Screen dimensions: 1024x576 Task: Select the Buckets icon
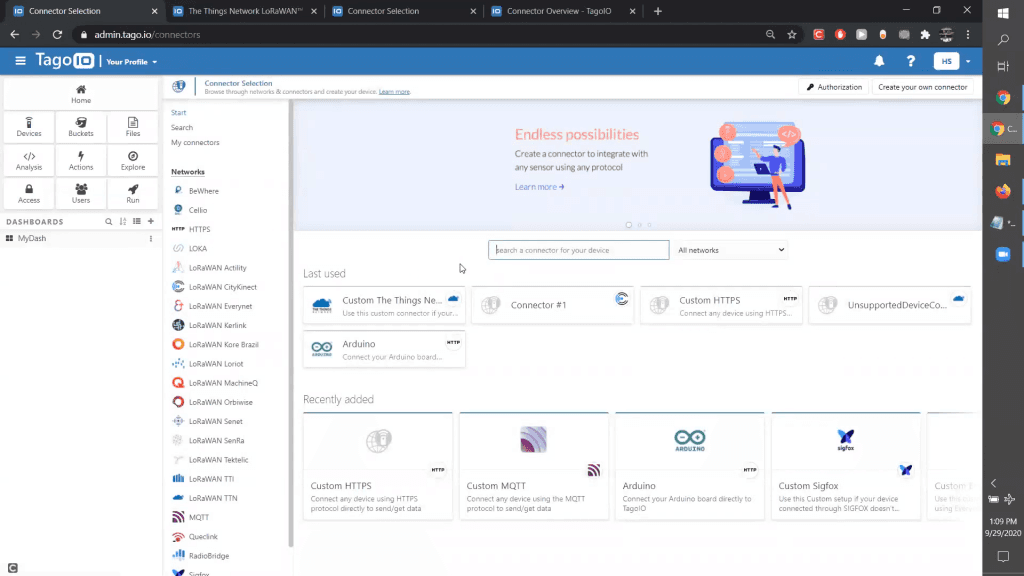click(x=81, y=126)
